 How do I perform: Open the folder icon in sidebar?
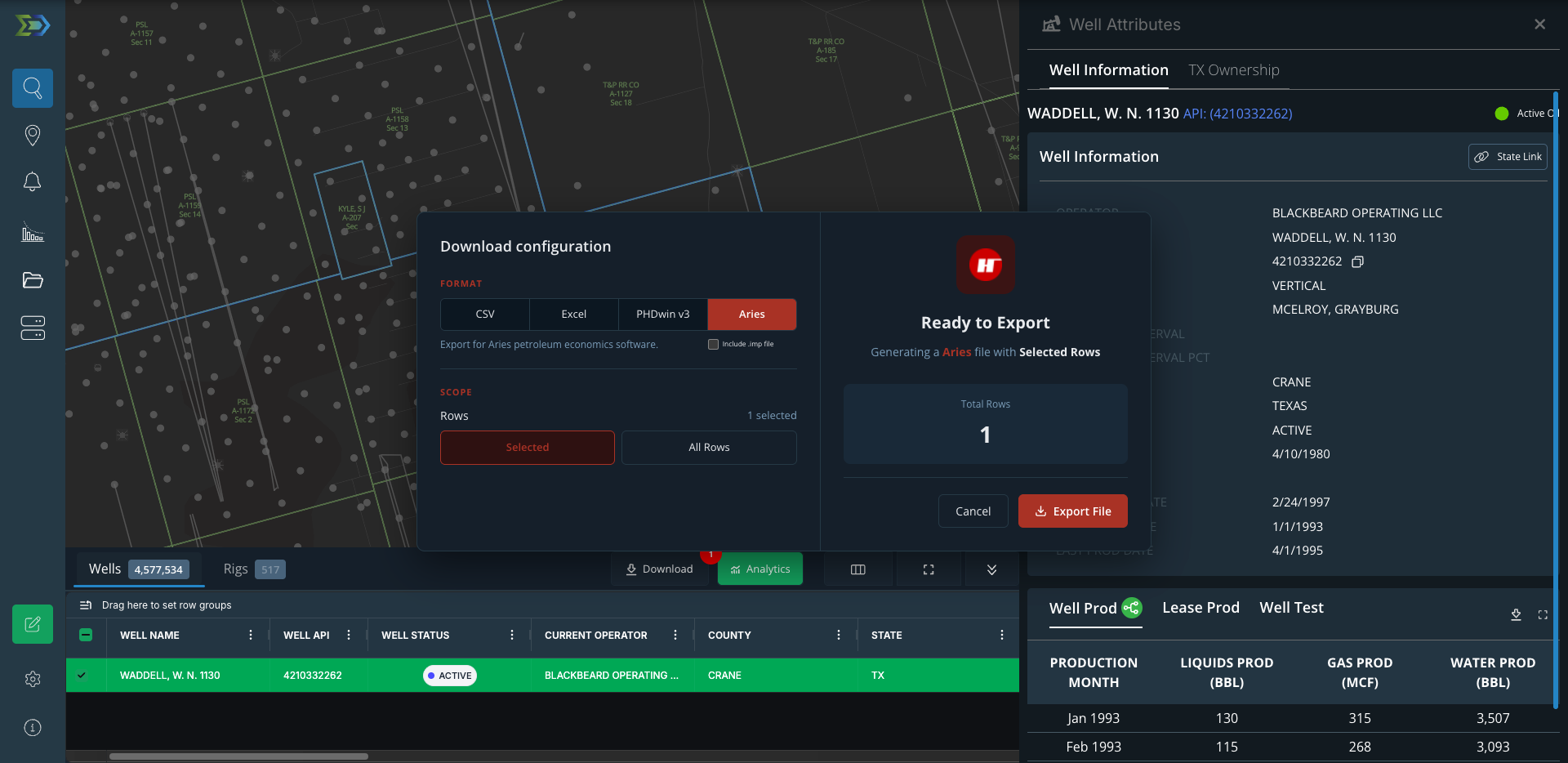pos(33,280)
